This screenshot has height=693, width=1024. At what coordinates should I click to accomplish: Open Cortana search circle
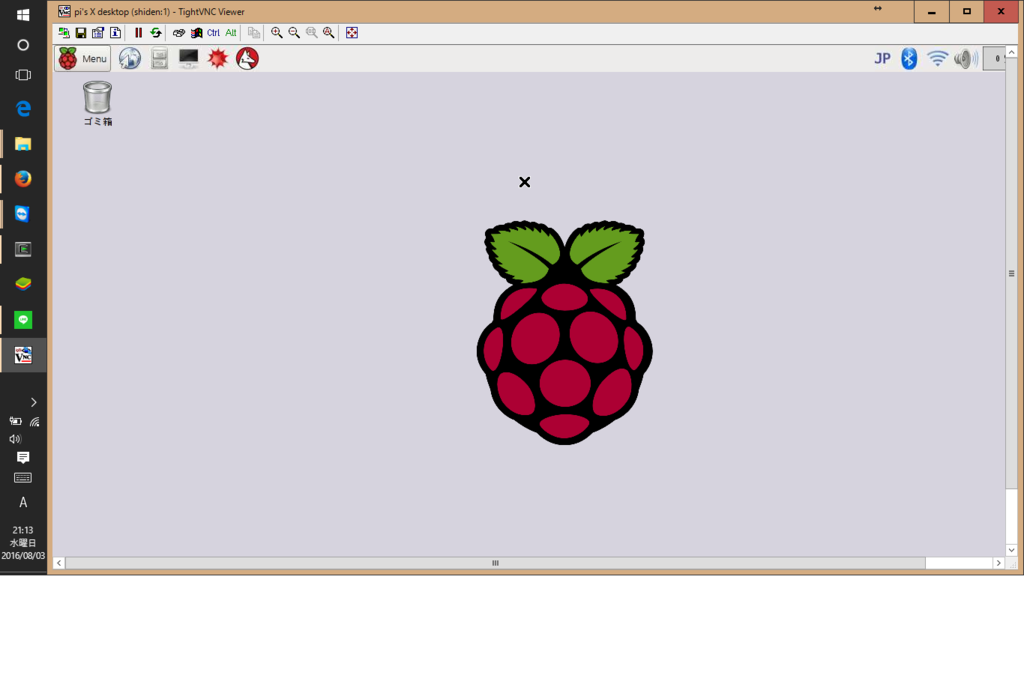pos(23,45)
